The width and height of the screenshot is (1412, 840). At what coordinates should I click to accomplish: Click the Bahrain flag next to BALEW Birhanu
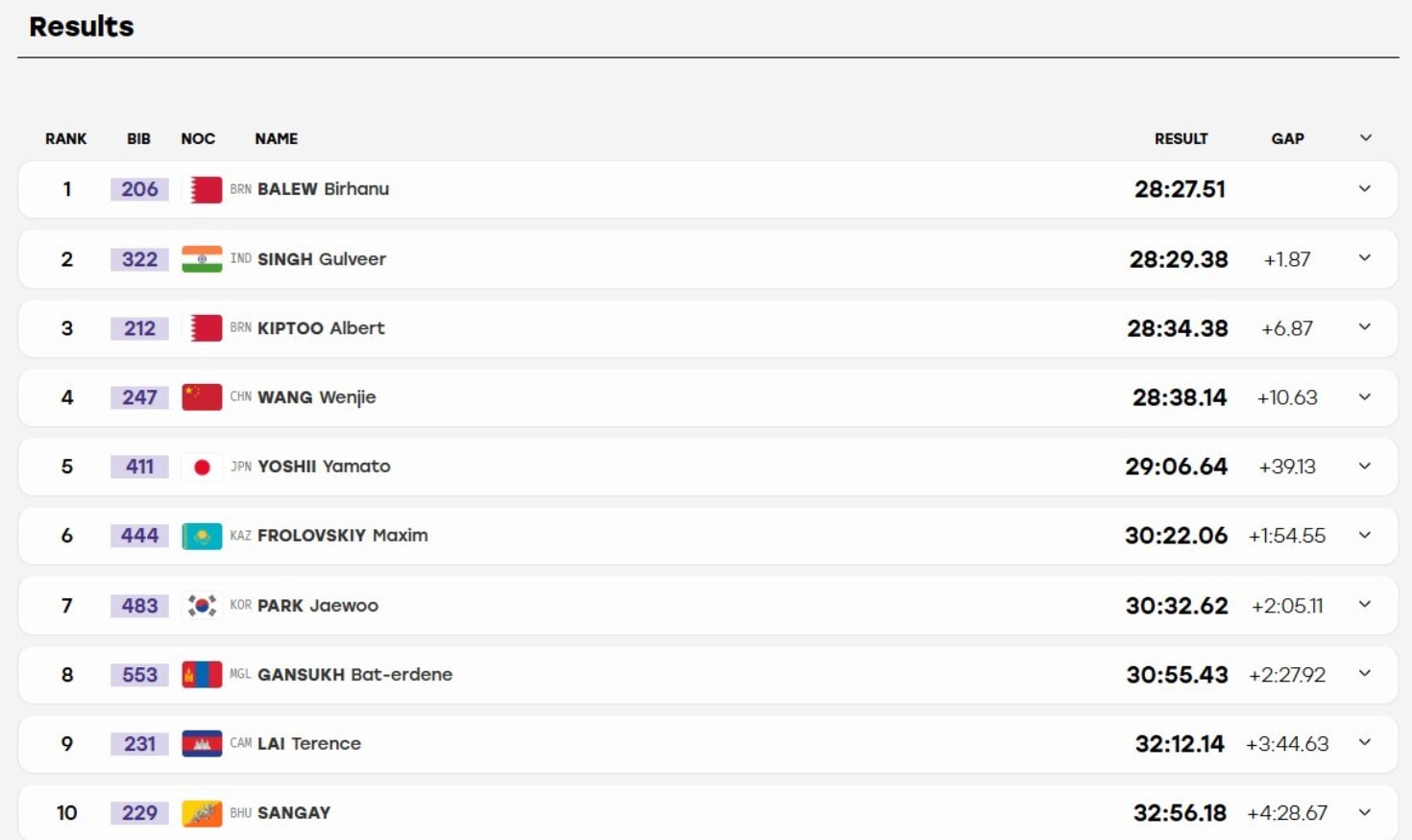(202, 189)
